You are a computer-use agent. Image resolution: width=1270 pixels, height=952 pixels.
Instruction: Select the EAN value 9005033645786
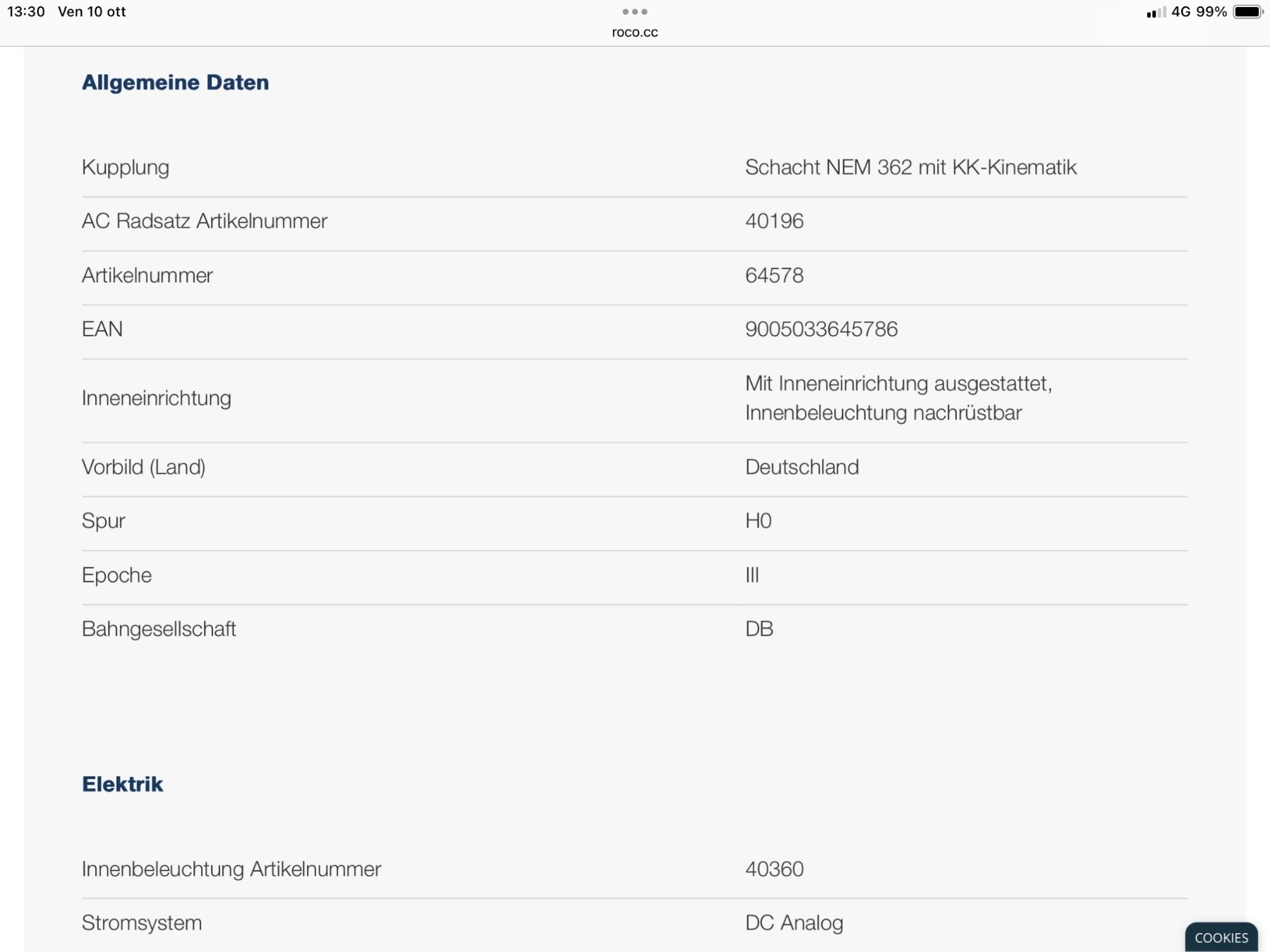[821, 329]
